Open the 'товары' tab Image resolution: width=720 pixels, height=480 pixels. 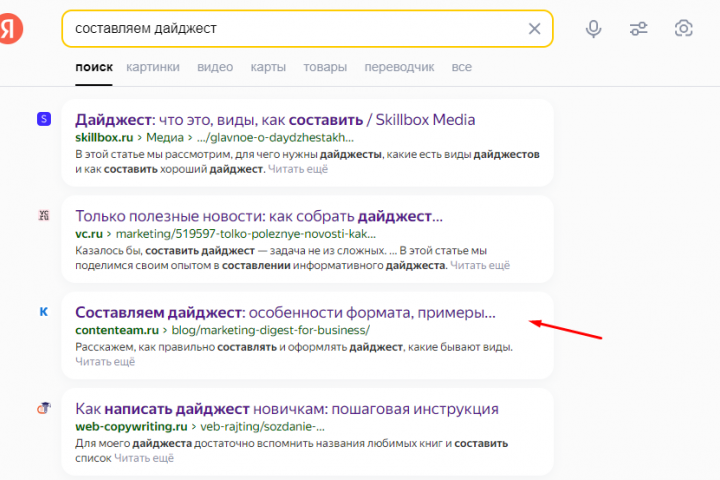coord(325,67)
